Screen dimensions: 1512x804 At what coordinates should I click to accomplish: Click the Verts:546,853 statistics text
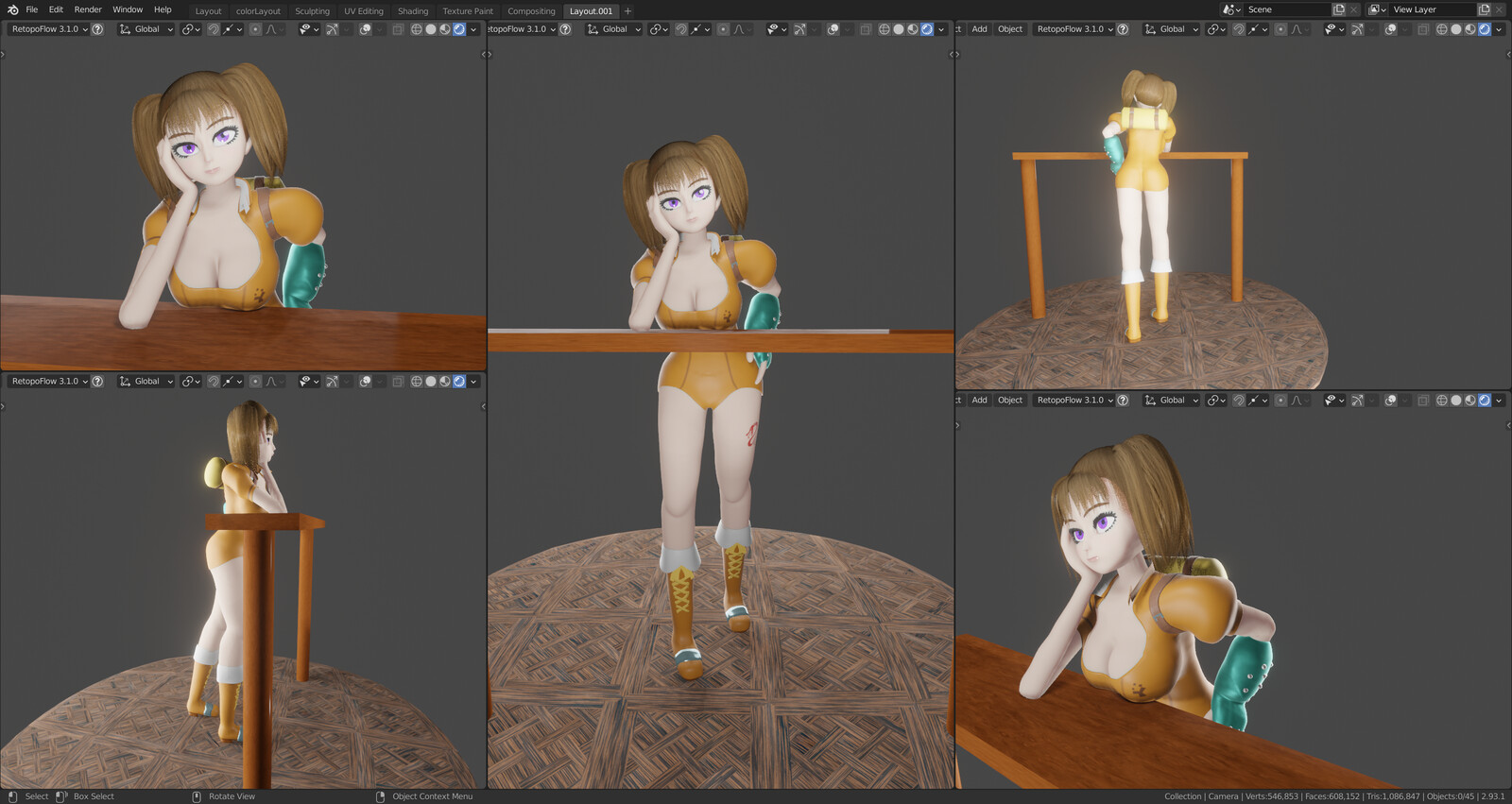(x=1272, y=796)
